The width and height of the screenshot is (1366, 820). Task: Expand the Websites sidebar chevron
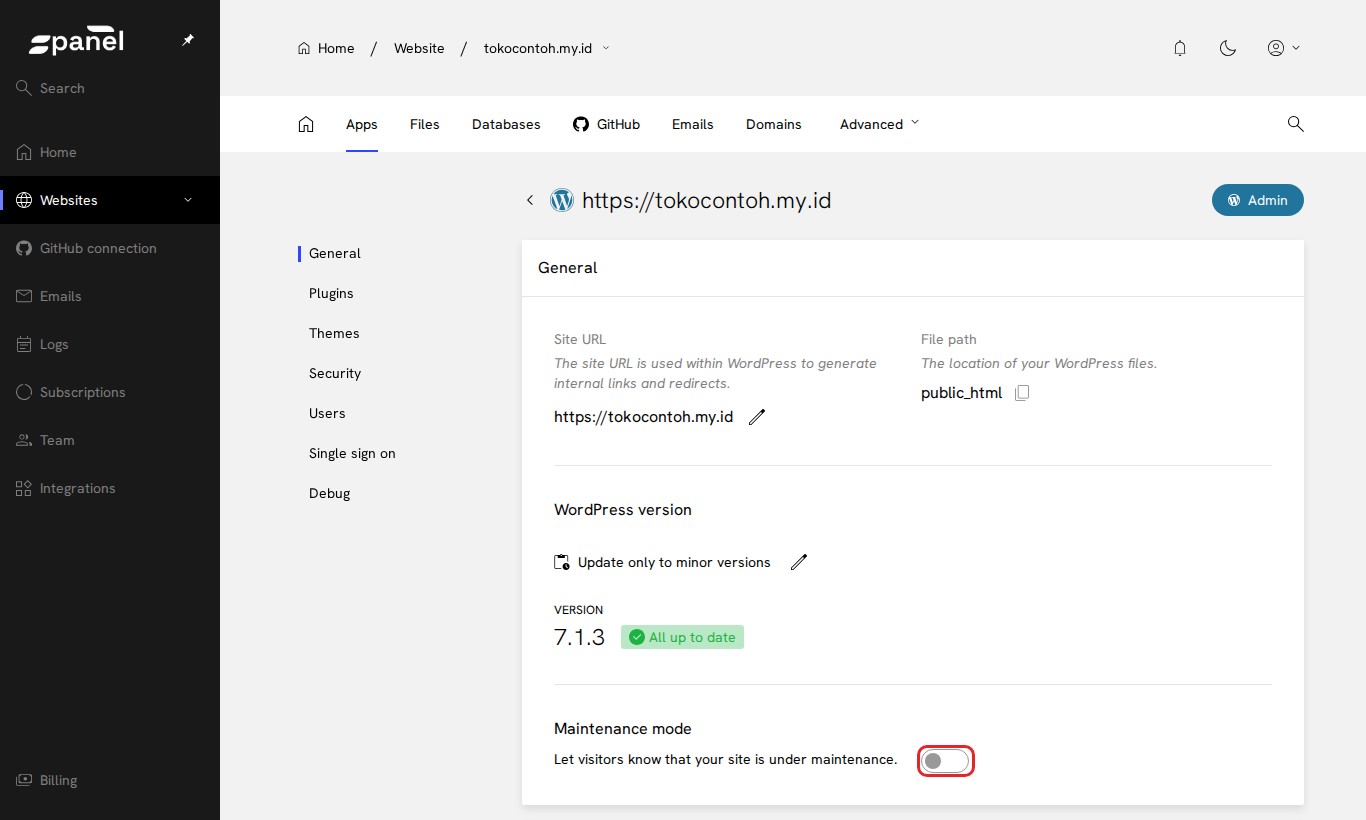(188, 200)
